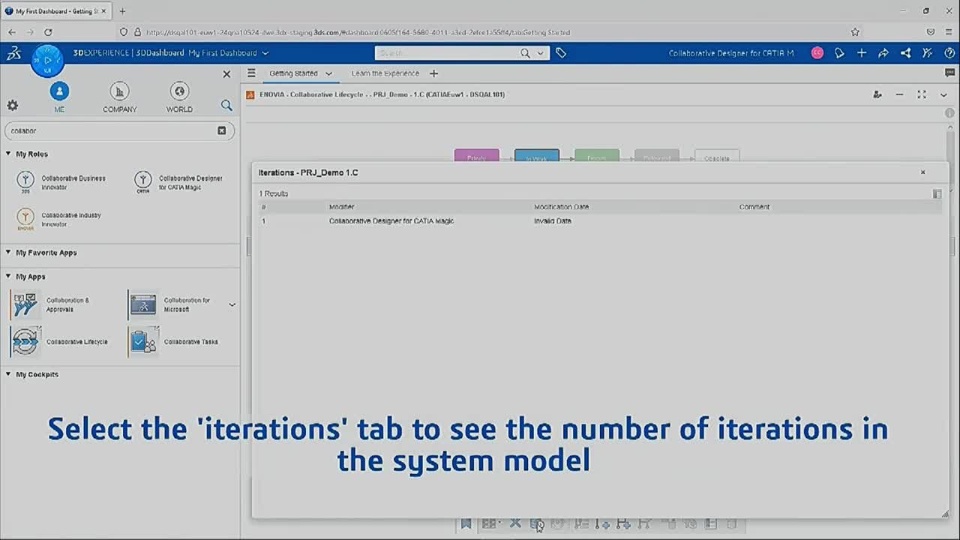
Task: Collapse the My Roles section
Action: click(x=9, y=154)
